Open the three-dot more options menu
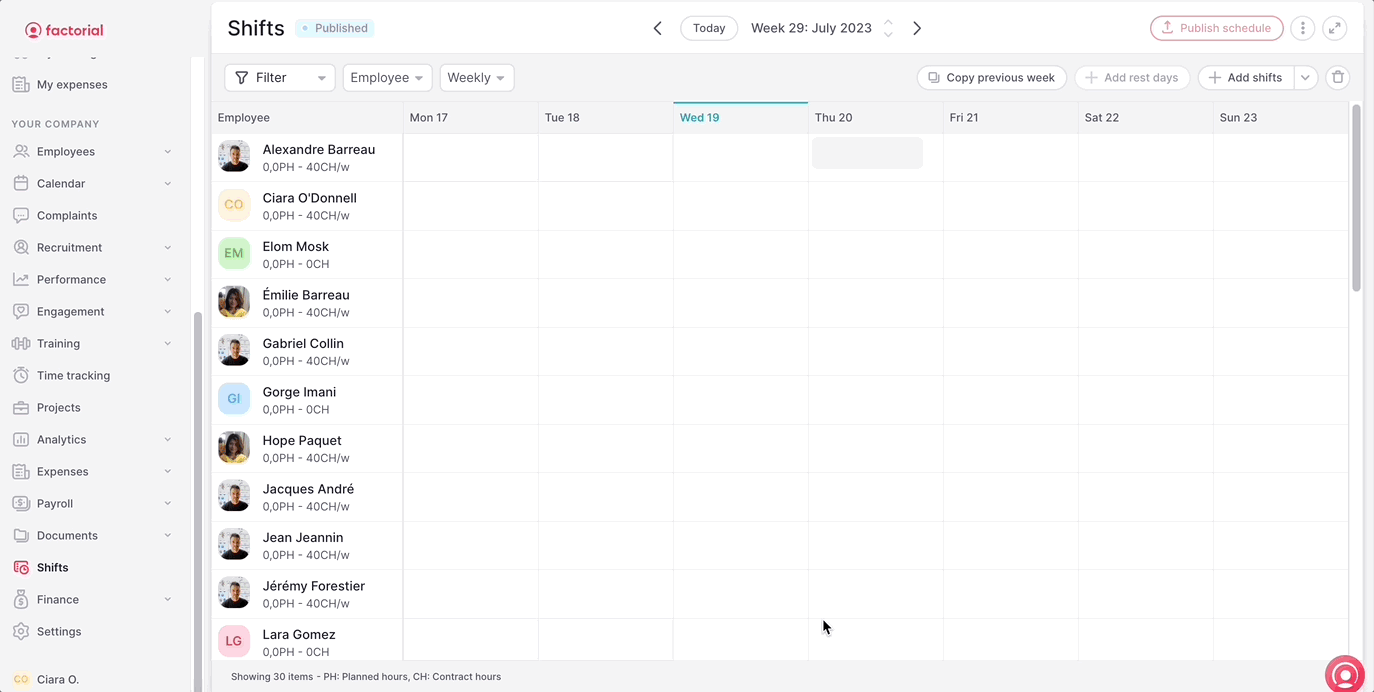This screenshot has height=692, width=1374. (1302, 28)
